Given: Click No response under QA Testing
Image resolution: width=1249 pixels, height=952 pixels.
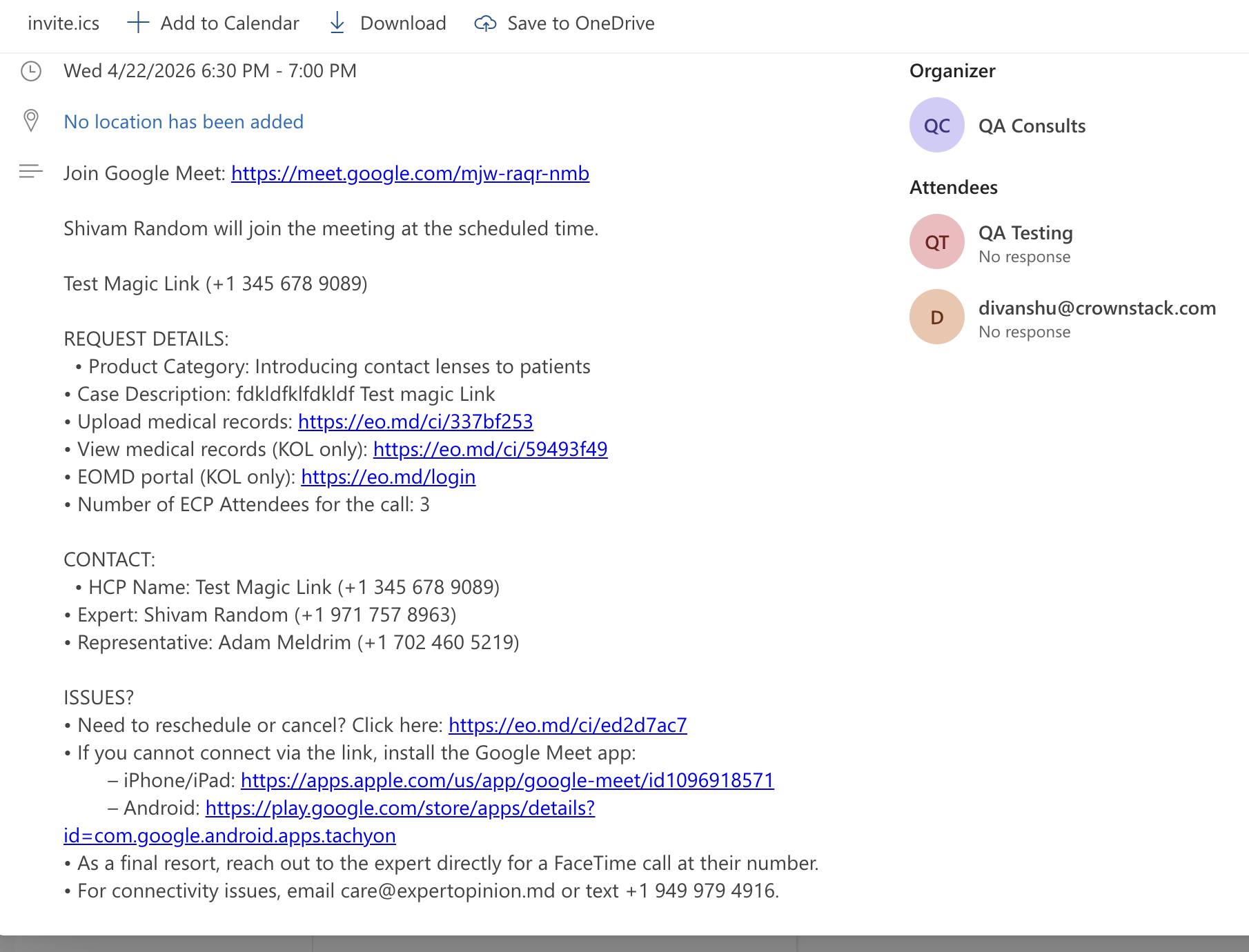Looking at the screenshot, I should point(1025,257).
